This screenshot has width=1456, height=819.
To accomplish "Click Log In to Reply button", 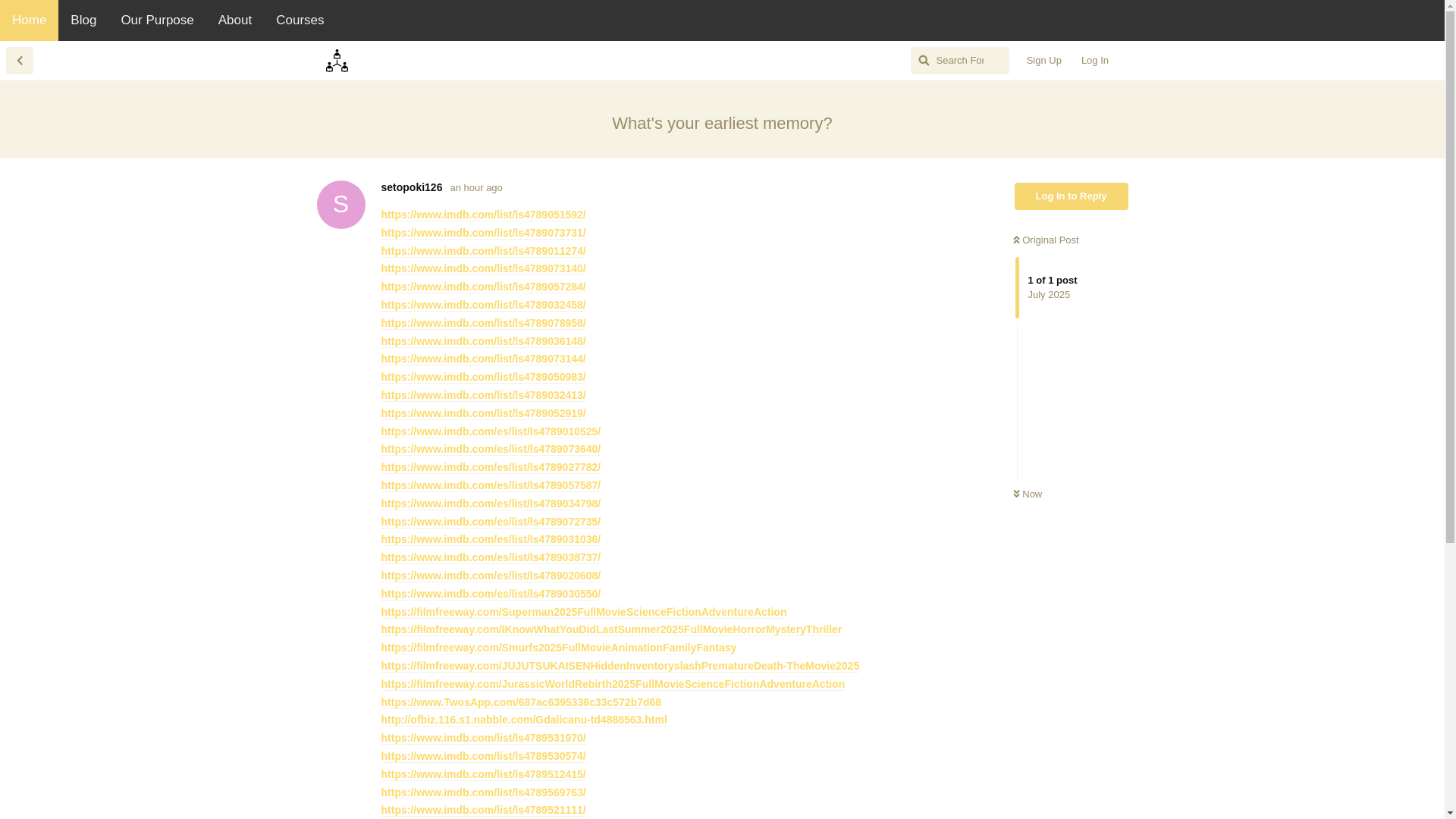I will pos(1072,196).
